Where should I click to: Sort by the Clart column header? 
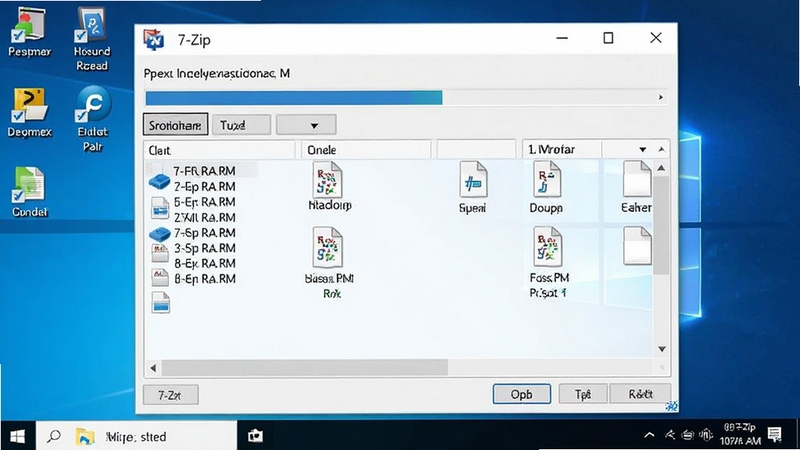point(219,150)
